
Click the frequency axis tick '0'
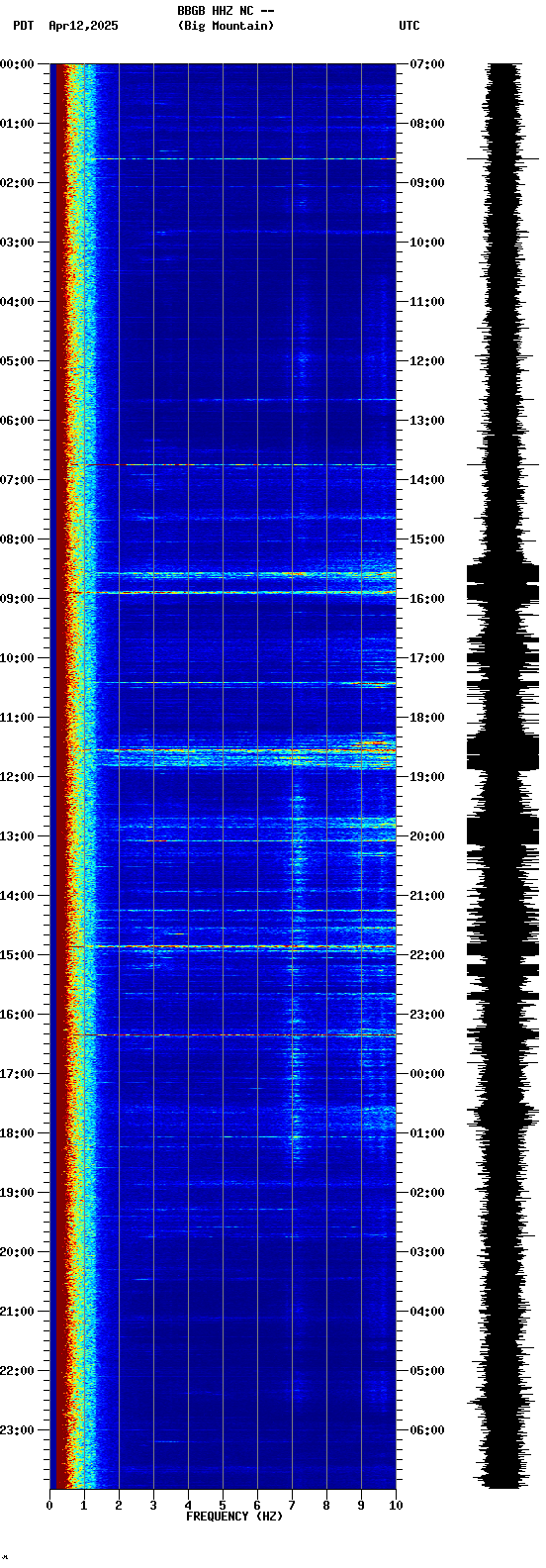coord(49,1506)
